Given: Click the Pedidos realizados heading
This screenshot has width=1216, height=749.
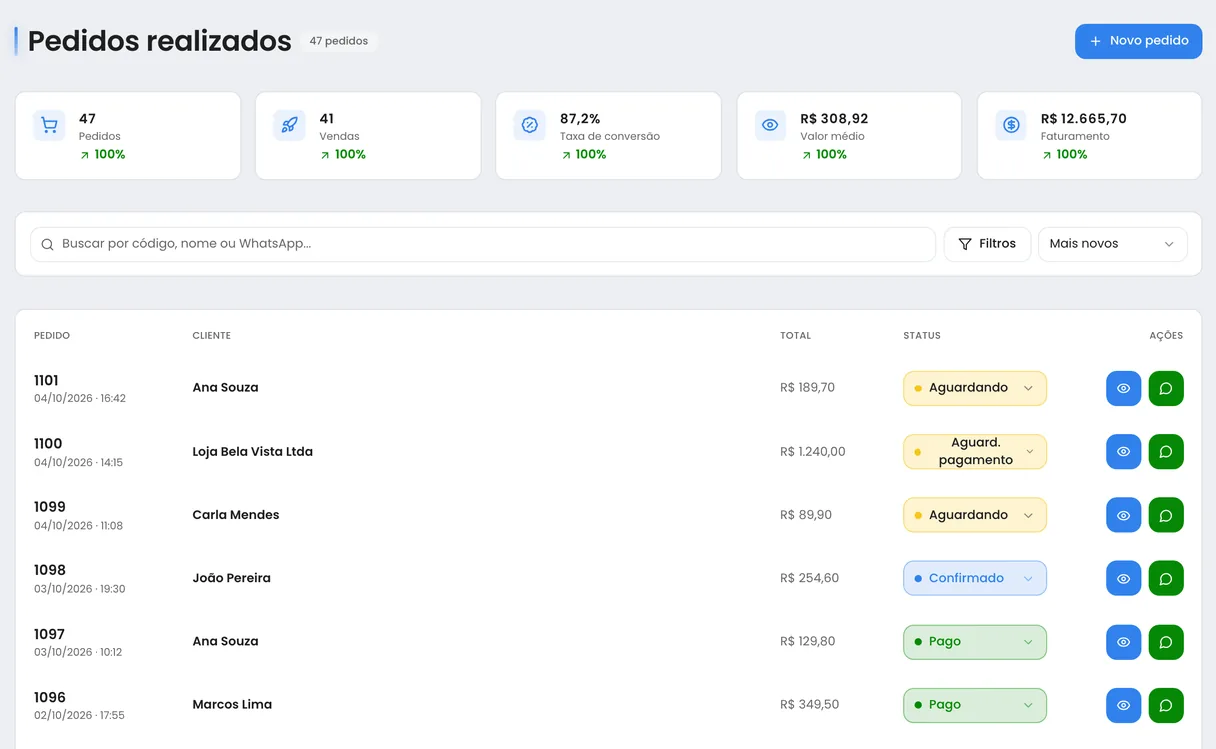Looking at the screenshot, I should (x=160, y=41).
